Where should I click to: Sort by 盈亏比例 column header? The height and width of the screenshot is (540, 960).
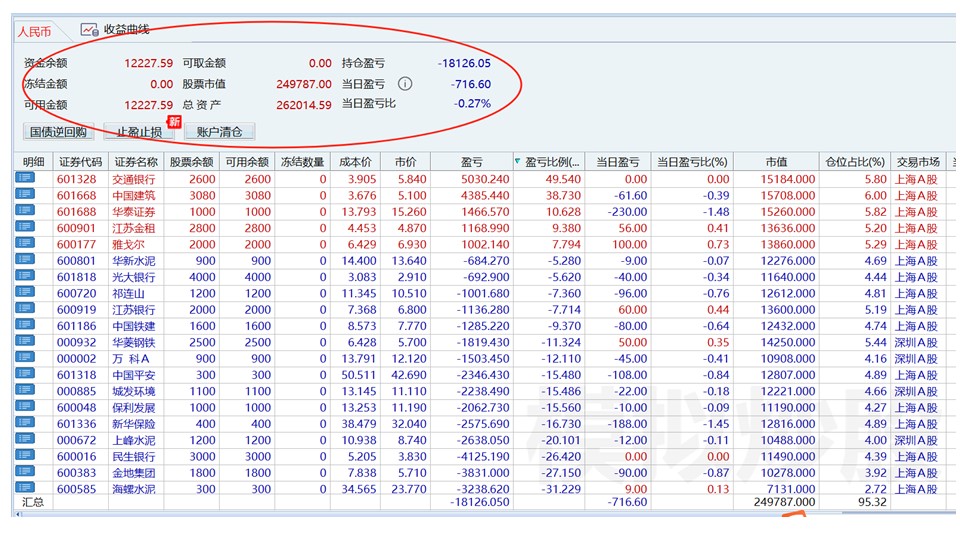click(x=550, y=162)
